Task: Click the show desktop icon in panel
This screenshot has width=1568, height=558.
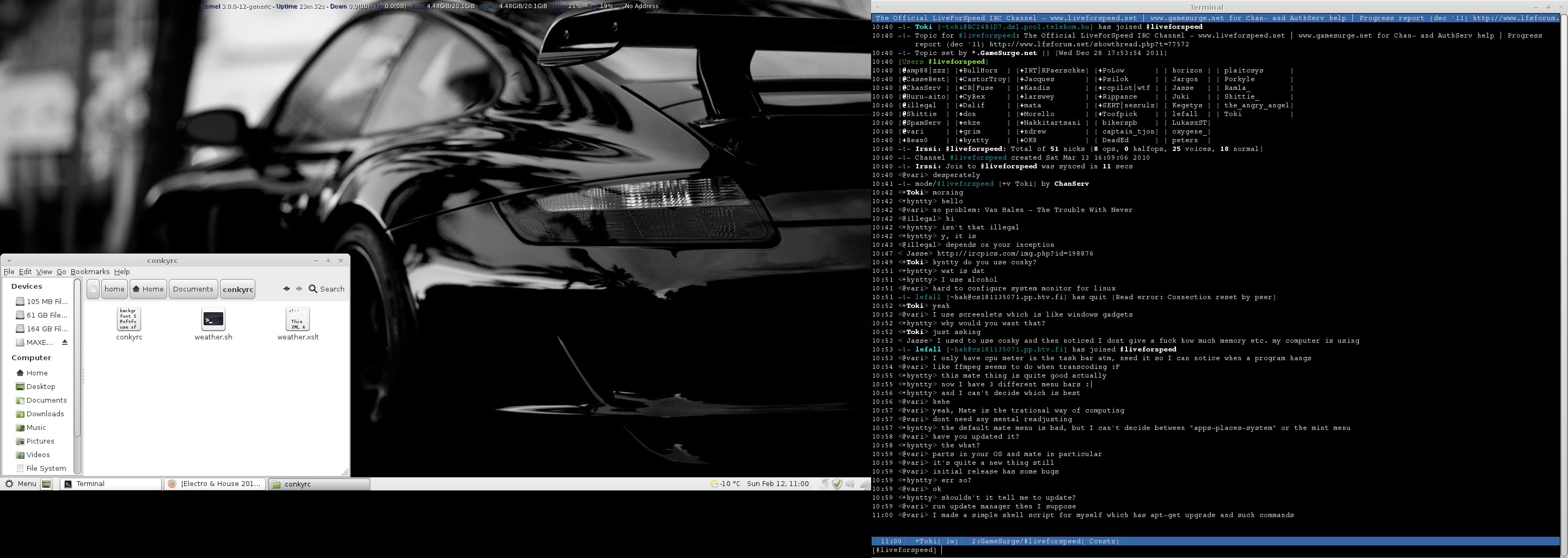Action: (46, 484)
